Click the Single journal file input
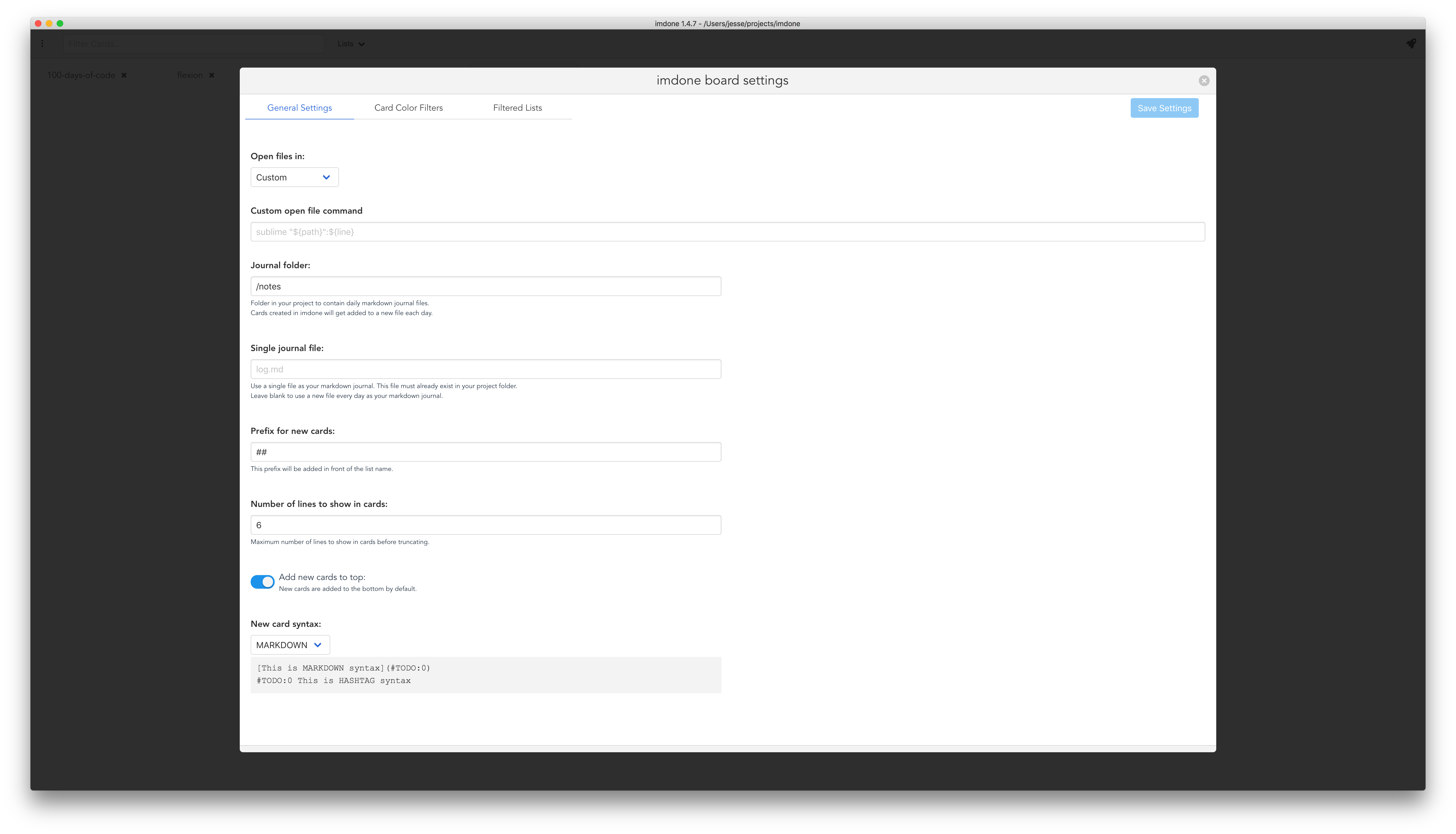The image size is (1456, 834). [x=486, y=370]
